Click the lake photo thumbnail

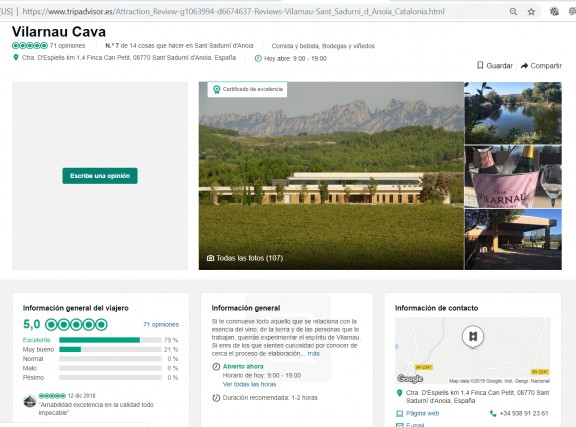click(x=513, y=113)
